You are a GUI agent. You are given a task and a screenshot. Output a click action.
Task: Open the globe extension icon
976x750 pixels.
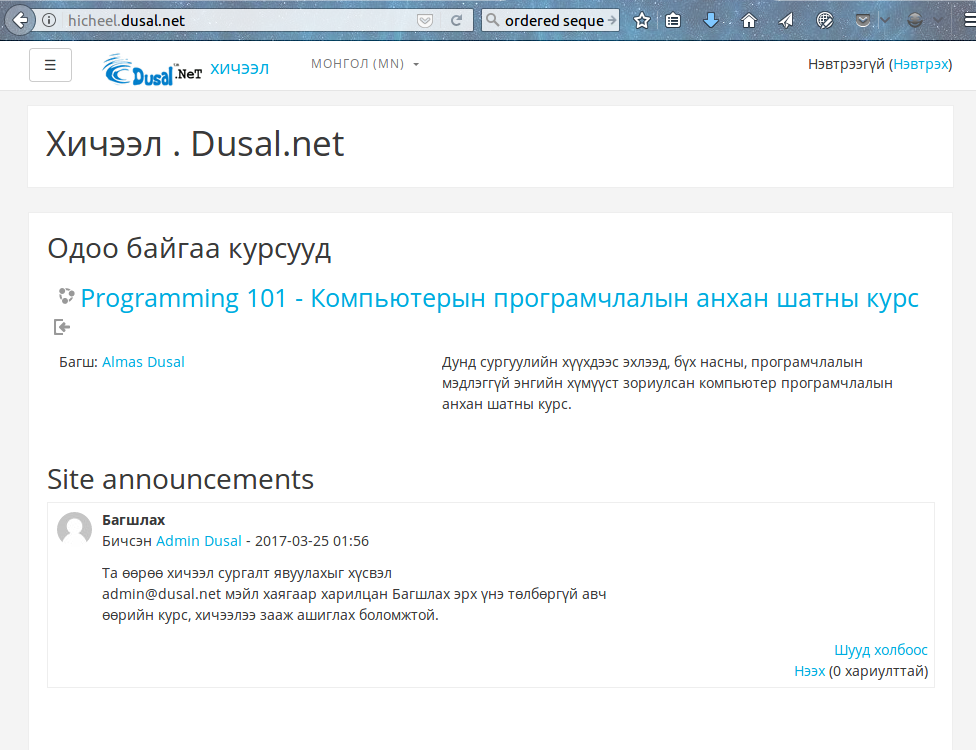[825, 21]
